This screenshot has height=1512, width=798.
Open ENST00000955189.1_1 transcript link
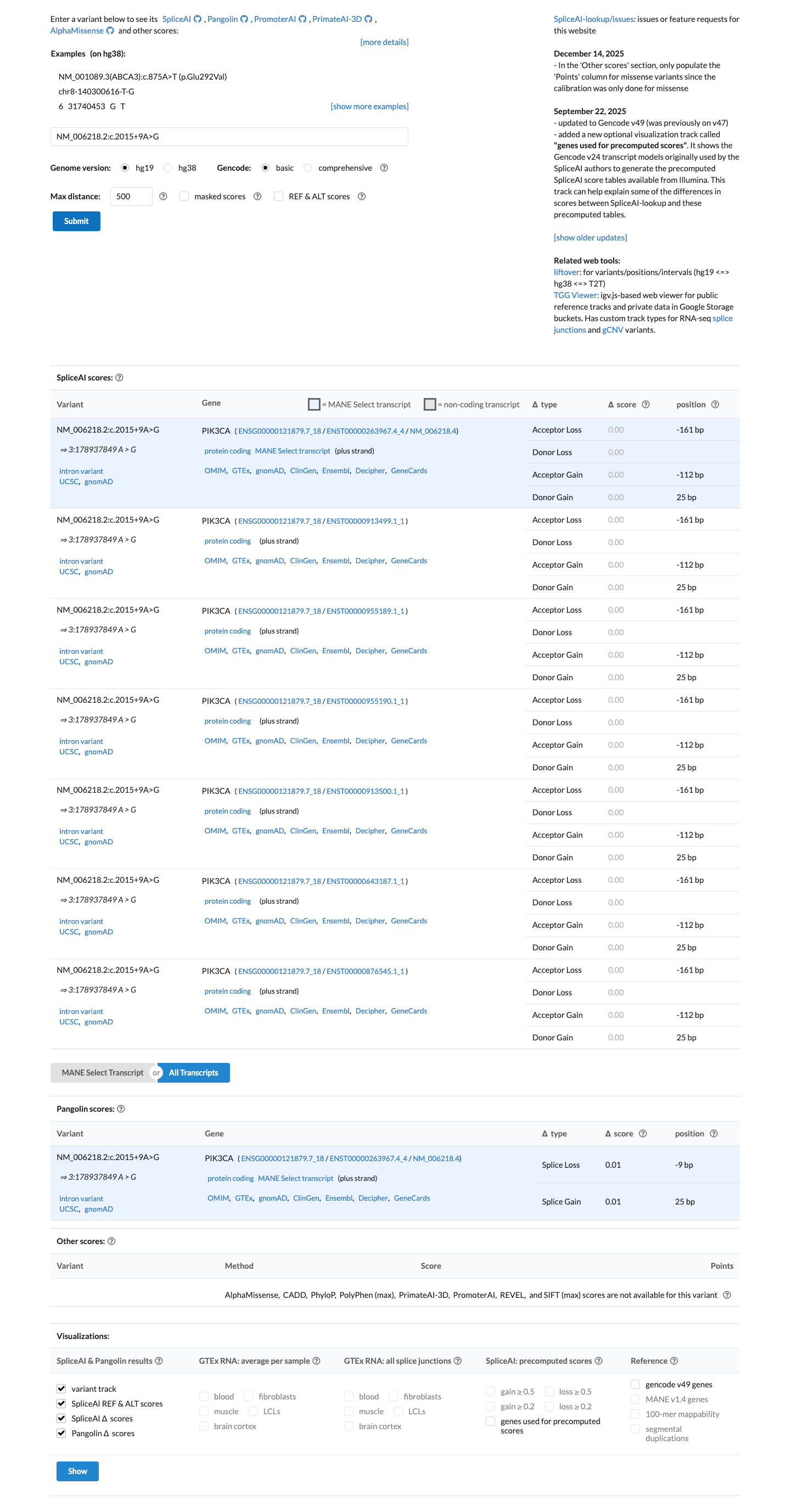366,611
